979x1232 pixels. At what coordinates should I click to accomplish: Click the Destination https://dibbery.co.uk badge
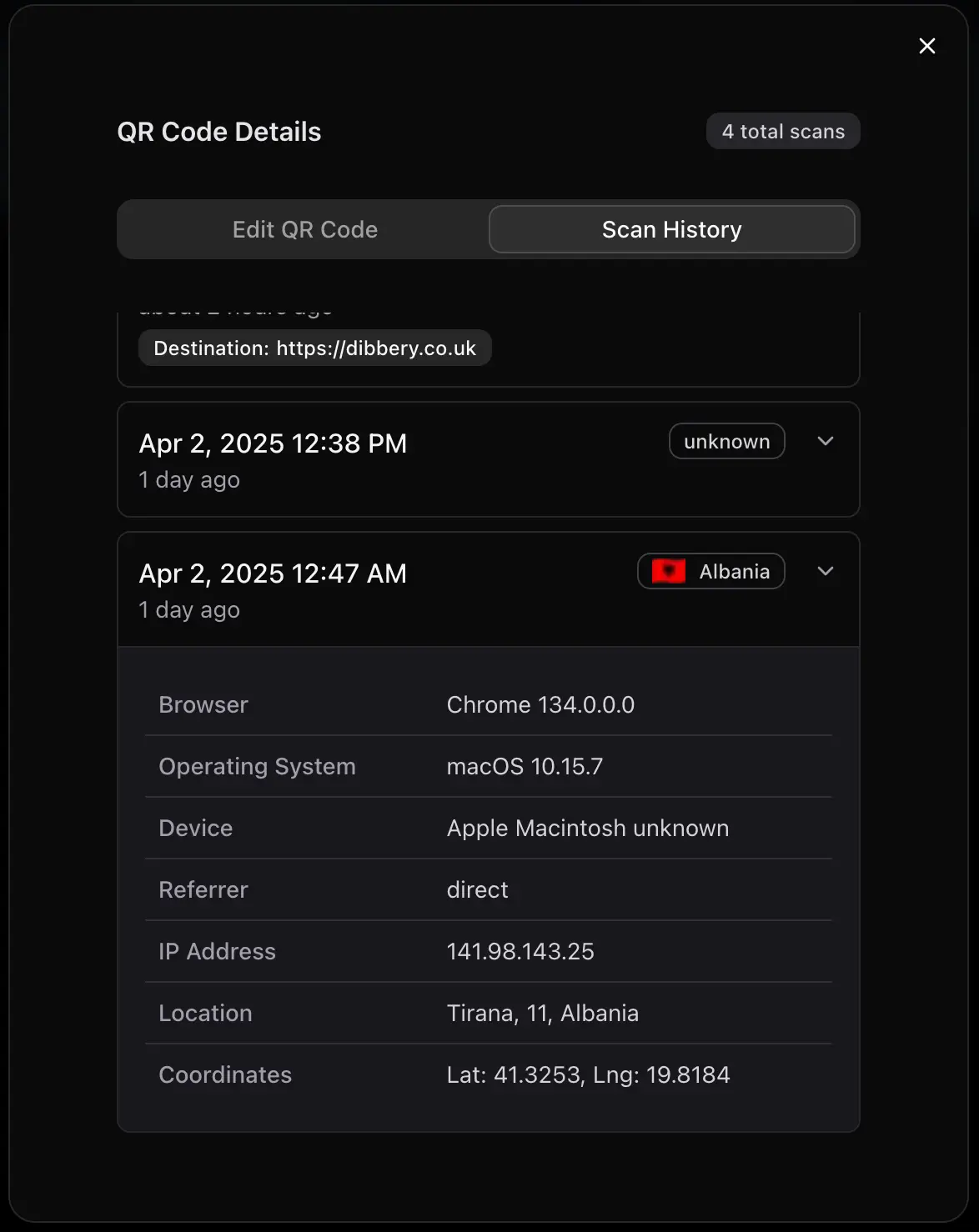[314, 348]
